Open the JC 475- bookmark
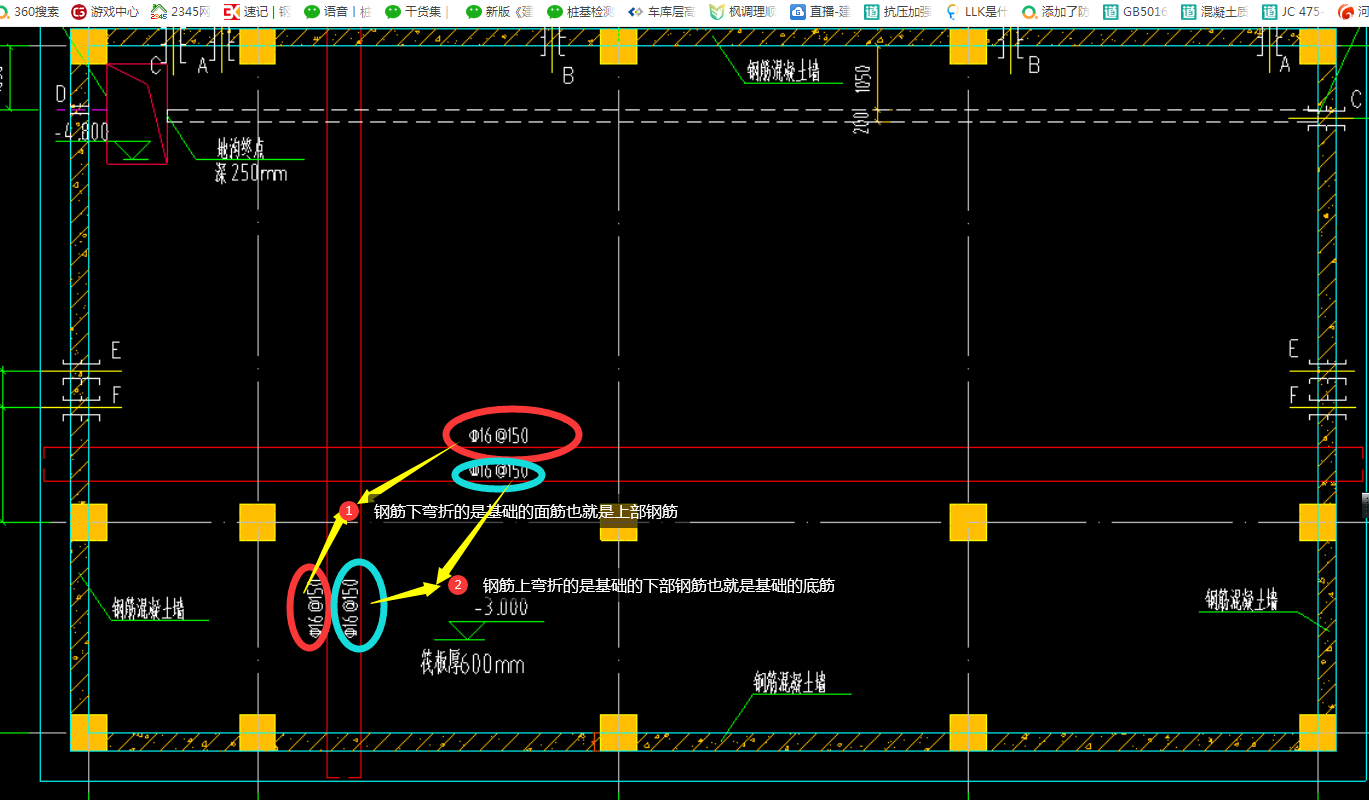The image size is (1369, 800). coord(1293,12)
